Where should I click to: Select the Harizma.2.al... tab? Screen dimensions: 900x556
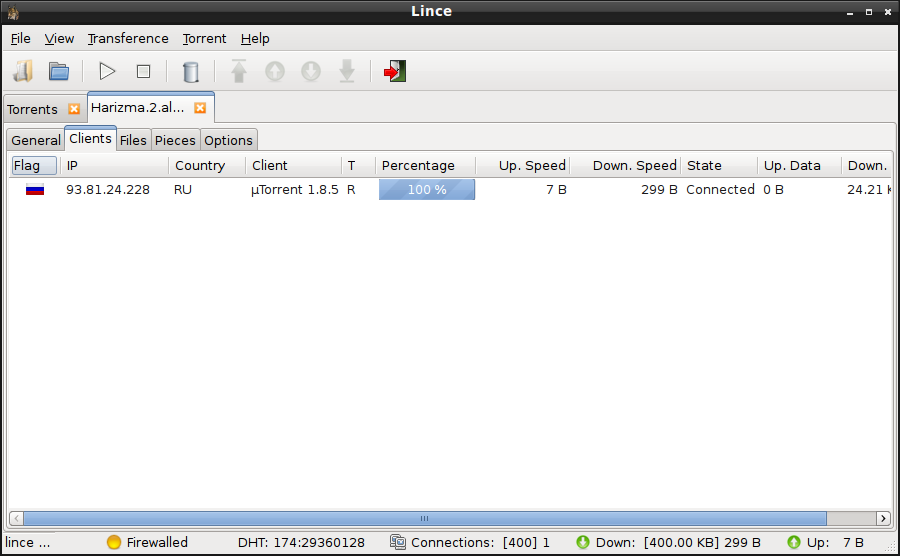[x=138, y=108]
